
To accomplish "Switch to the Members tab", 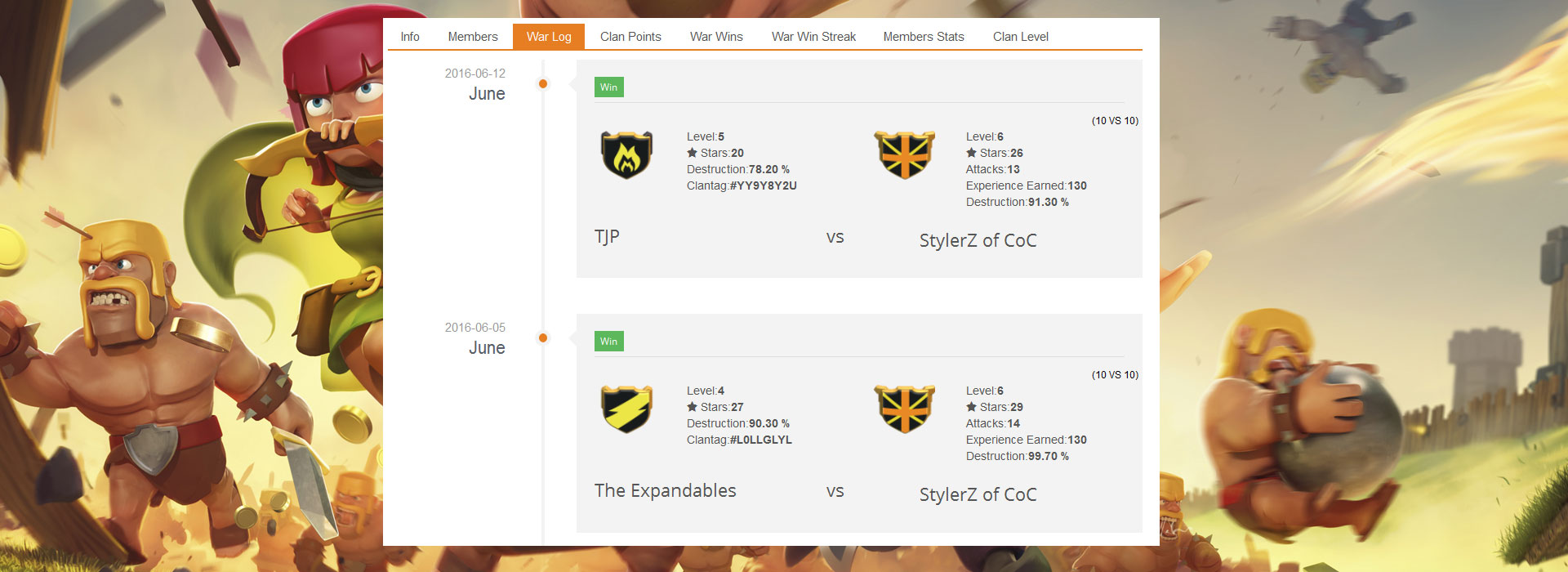I will (x=473, y=37).
